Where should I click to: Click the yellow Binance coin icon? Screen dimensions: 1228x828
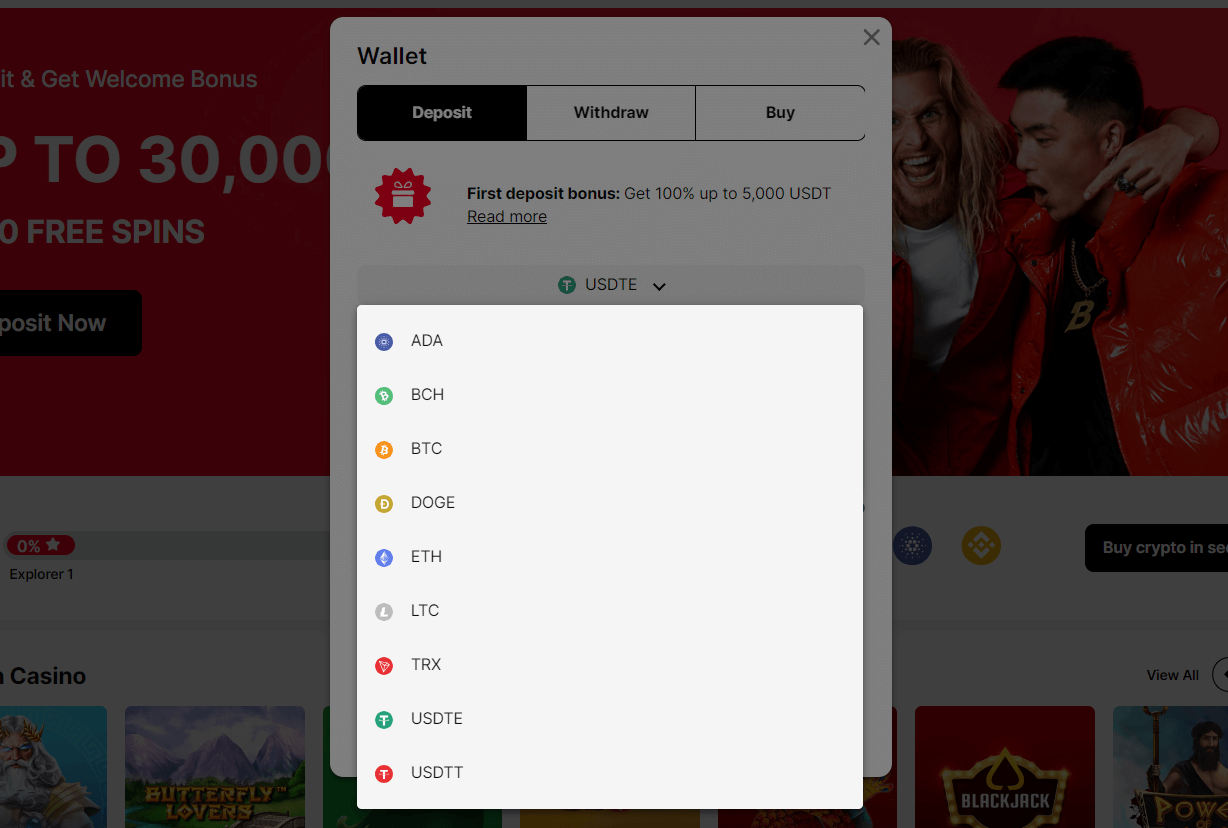[981, 546]
